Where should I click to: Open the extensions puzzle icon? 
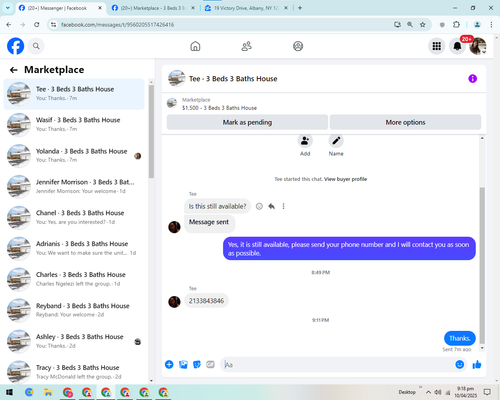(456, 25)
